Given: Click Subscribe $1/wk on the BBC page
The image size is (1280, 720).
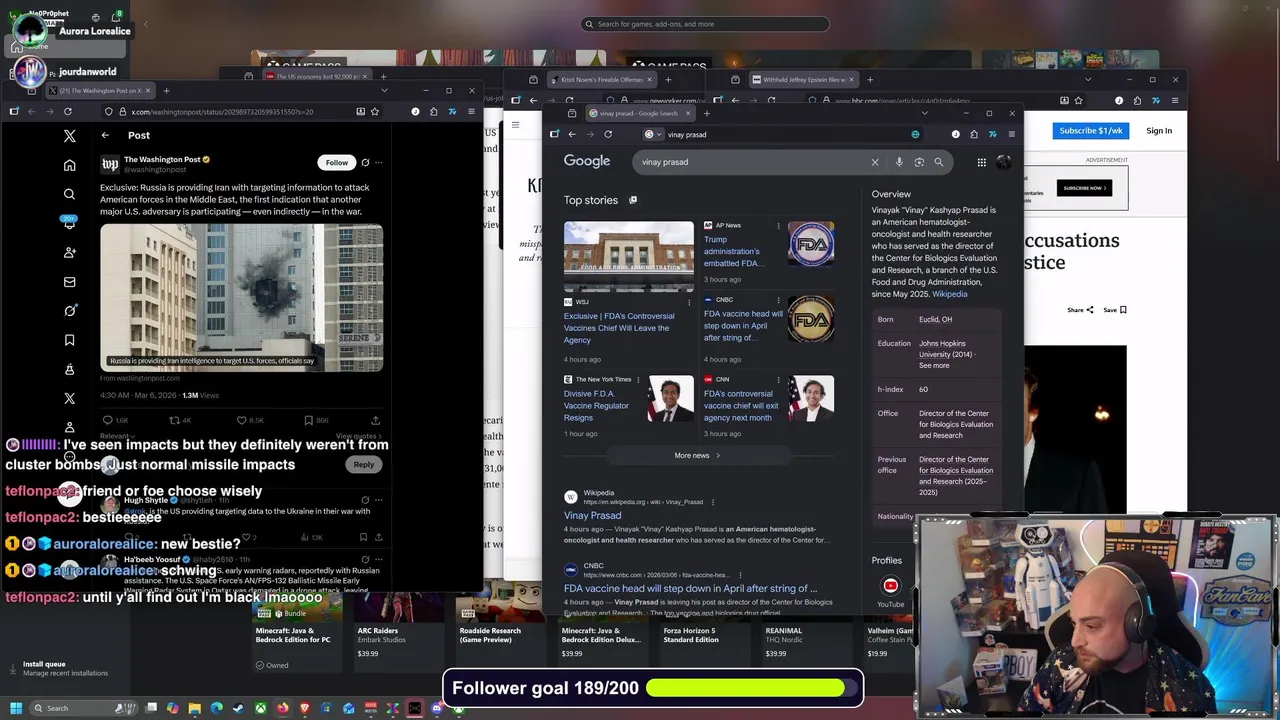Looking at the screenshot, I should (x=1090, y=131).
